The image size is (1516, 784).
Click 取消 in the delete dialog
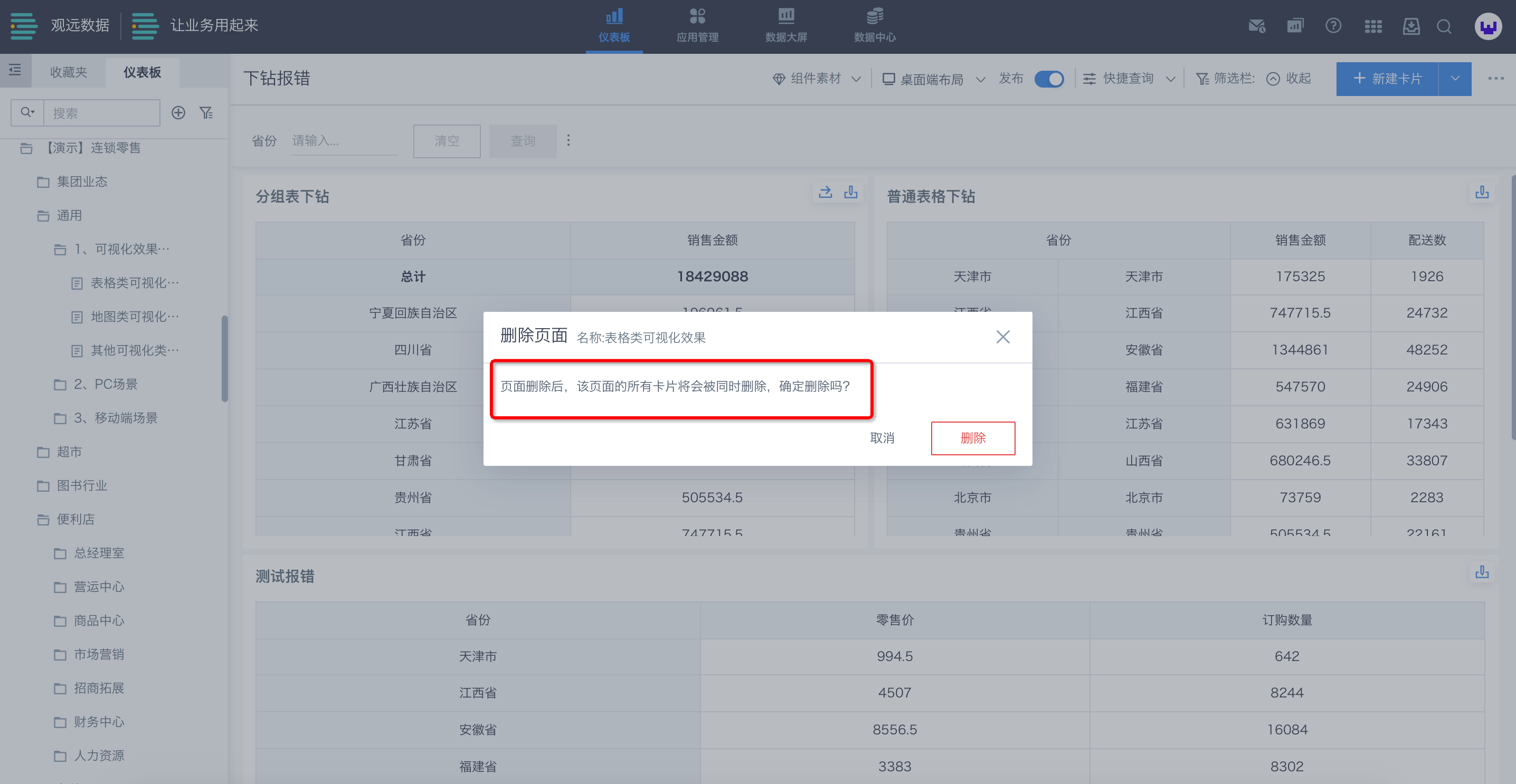point(882,438)
